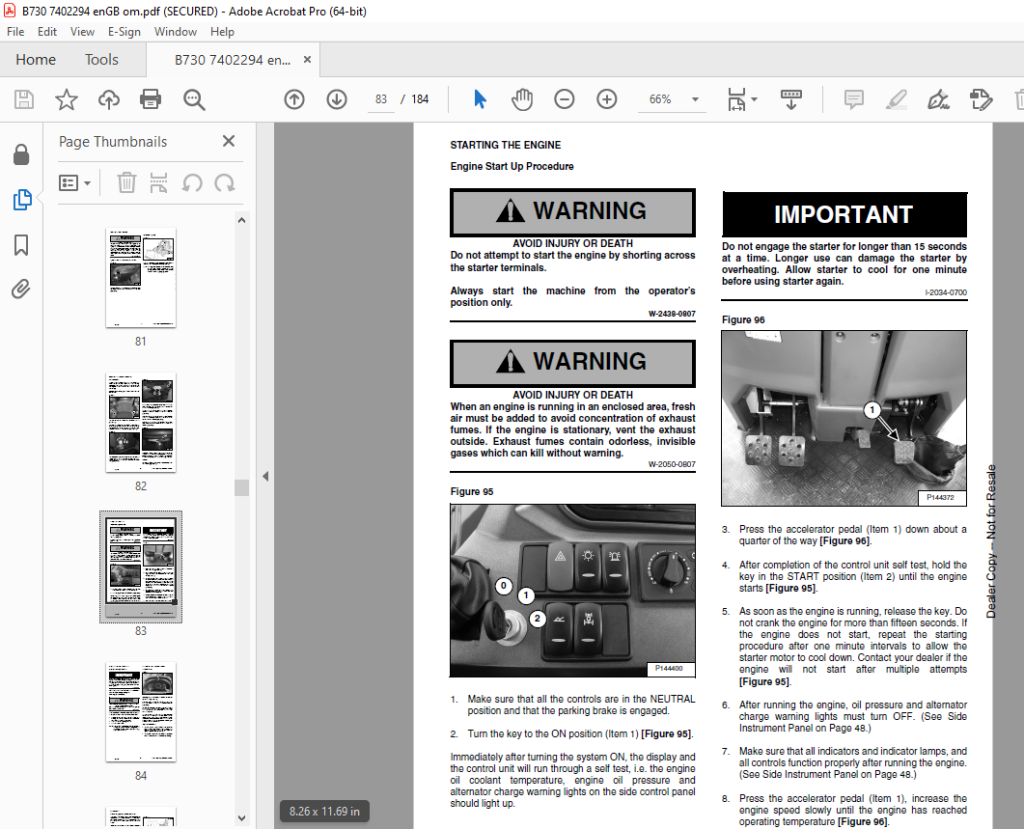Open the File menu
Screen dimensions: 1024x829
[x=15, y=31]
